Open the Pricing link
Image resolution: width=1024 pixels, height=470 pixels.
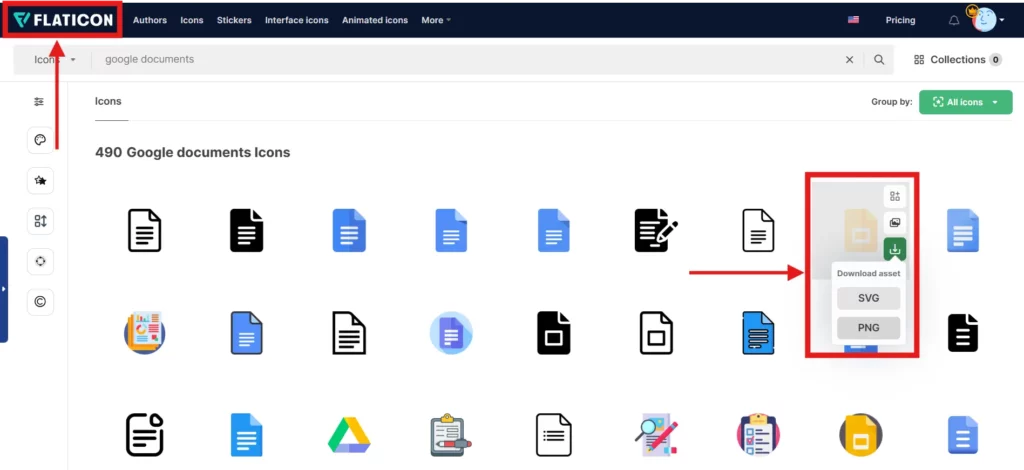(900, 20)
